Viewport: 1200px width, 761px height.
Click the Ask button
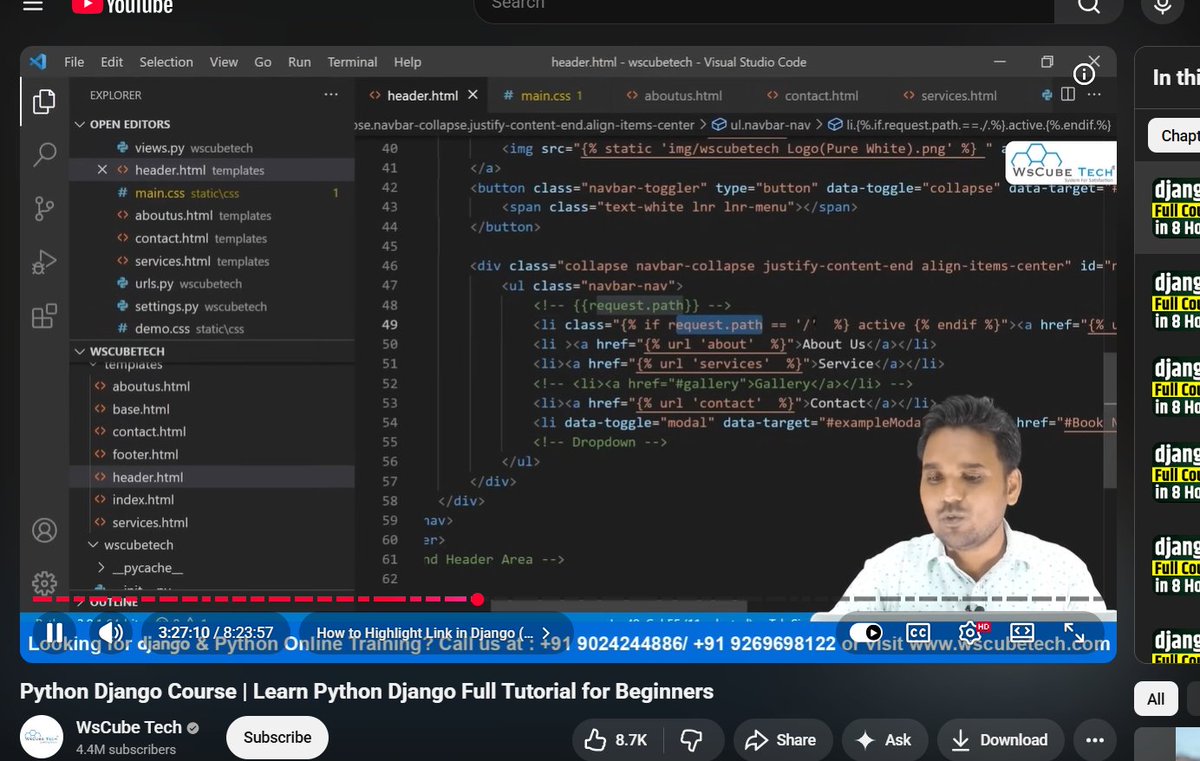883,740
